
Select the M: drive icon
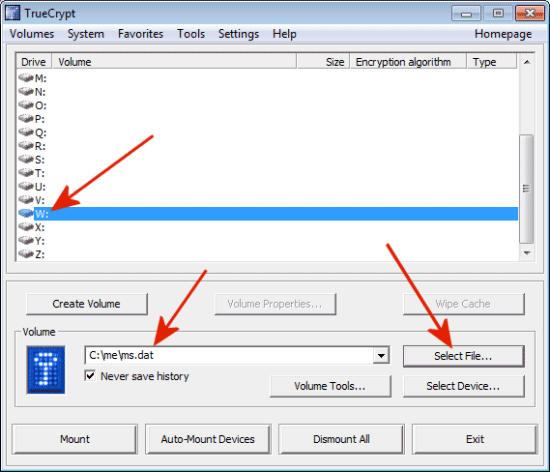tap(26, 77)
